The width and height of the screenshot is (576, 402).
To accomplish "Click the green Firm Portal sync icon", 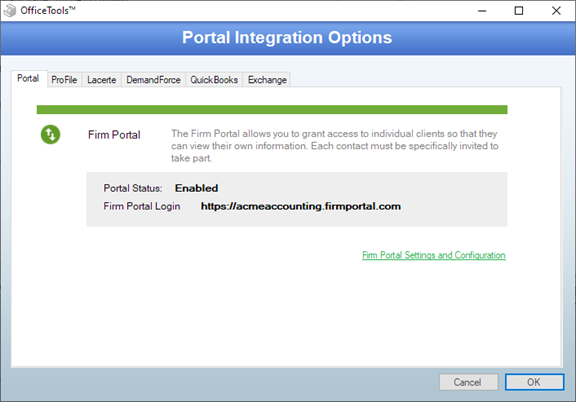I will [x=50, y=134].
